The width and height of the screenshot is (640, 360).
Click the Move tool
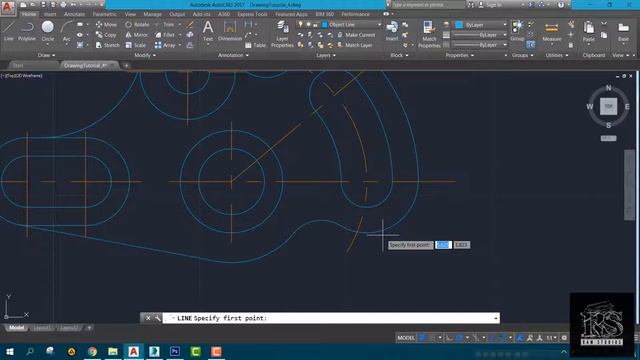pyautogui.click(x=106, y=24)
